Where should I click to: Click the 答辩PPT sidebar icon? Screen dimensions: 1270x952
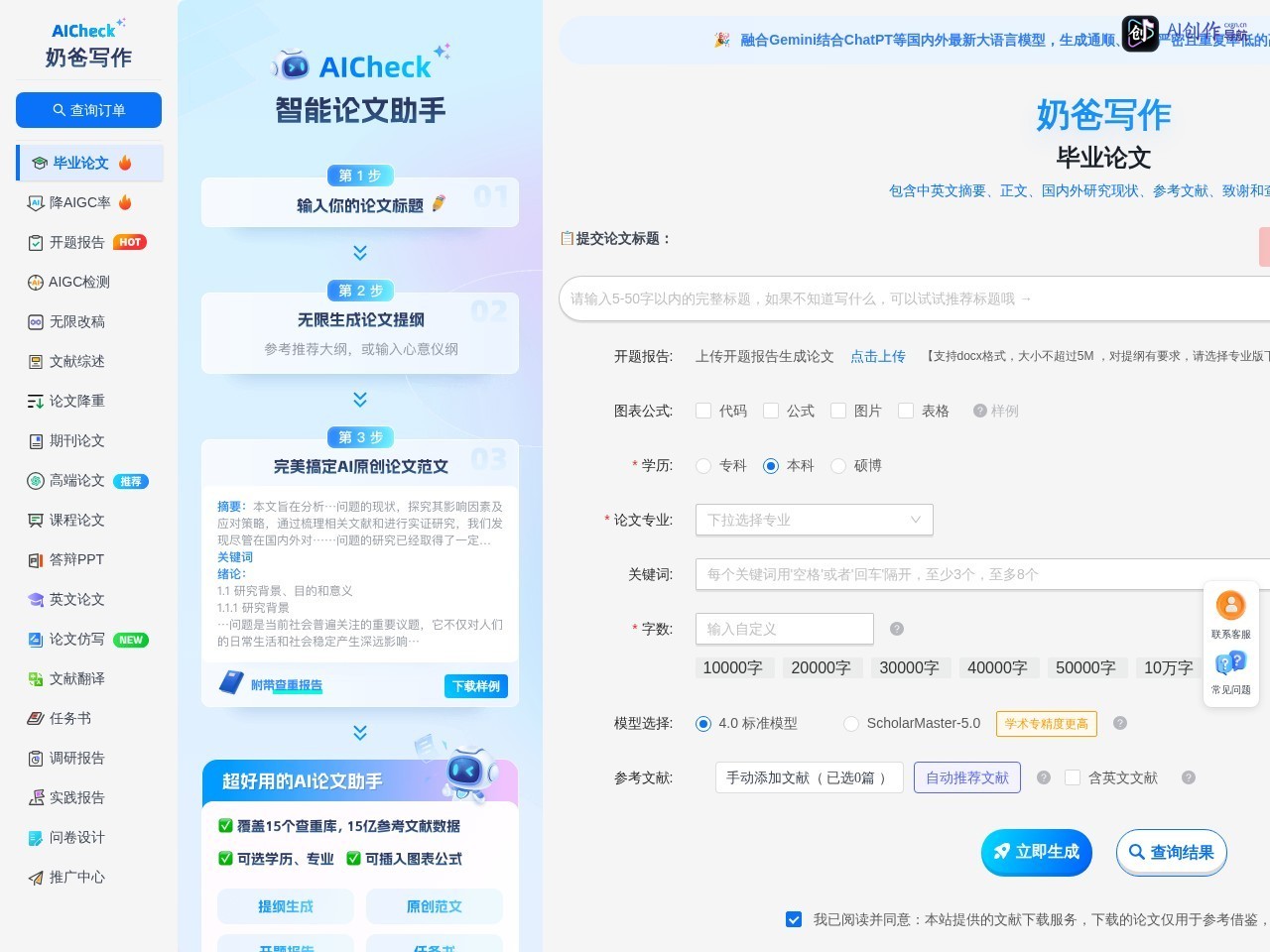click(x=36, y=560)
